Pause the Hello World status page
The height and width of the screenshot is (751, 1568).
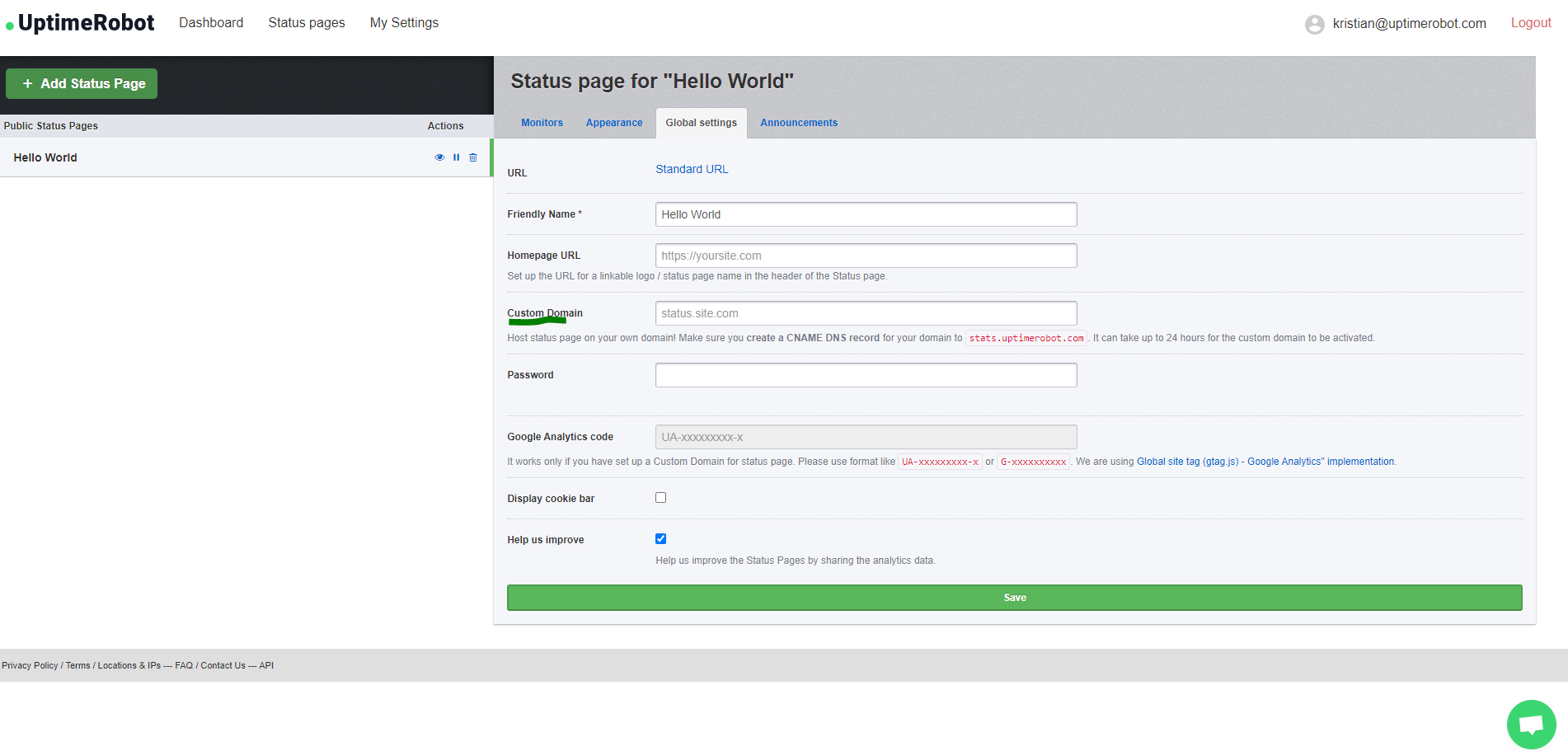click(456, 157)
